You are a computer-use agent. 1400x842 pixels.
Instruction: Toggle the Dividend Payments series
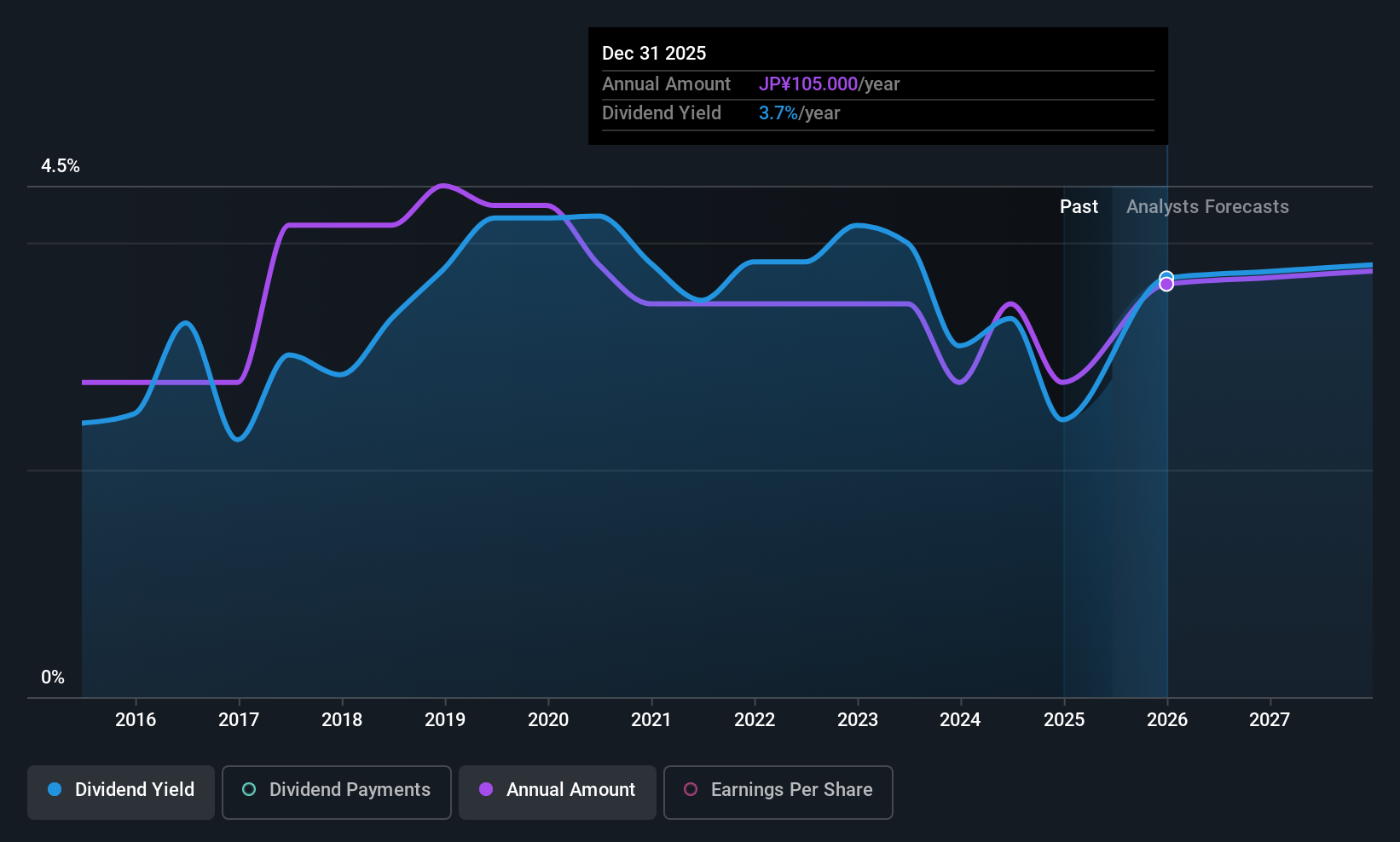point(337,792)
